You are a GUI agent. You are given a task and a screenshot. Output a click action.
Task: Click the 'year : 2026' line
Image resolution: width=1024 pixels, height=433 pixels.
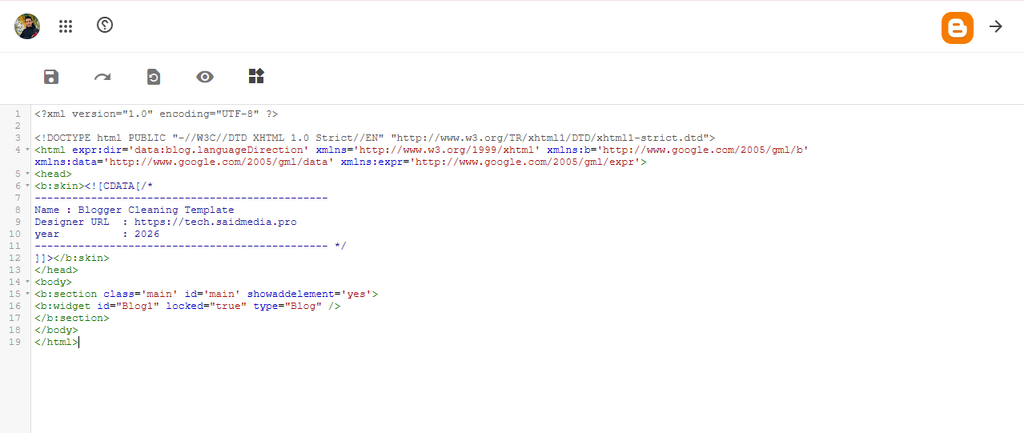pos(97,234)
